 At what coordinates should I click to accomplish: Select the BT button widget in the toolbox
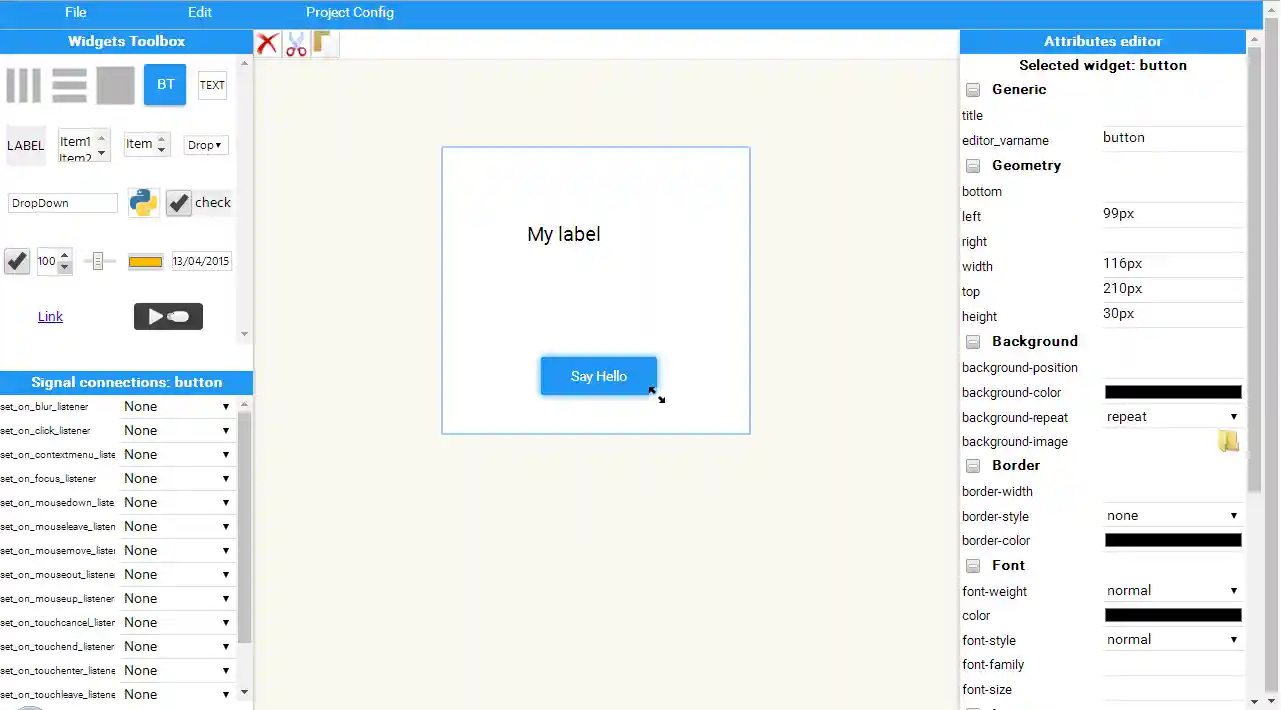click(164, 84)
